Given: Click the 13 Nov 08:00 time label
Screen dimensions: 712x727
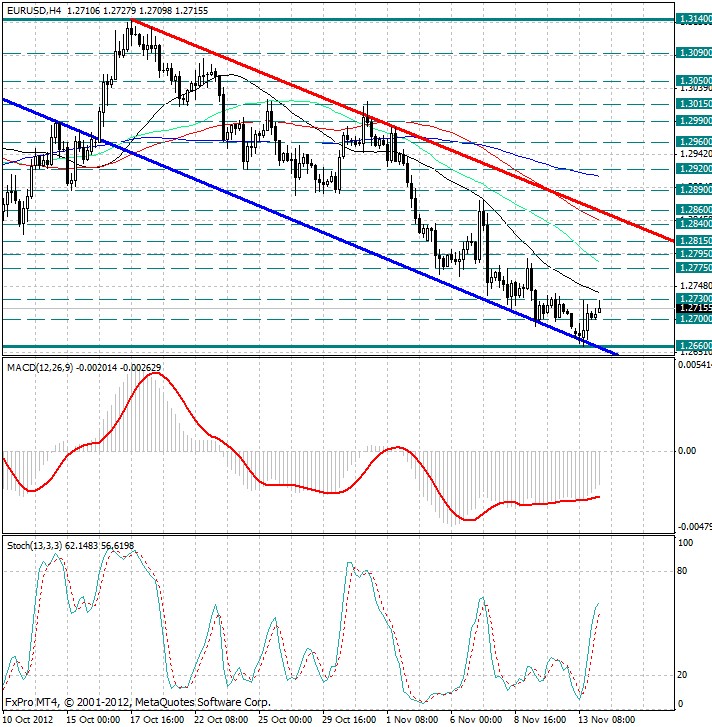Looking at the screenshot, I should [x=607, y=720].
